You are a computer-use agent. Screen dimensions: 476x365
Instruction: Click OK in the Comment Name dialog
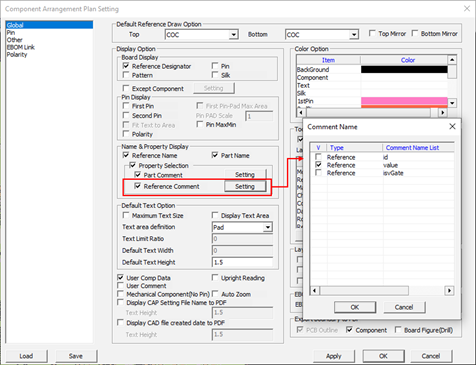point(355,307)
